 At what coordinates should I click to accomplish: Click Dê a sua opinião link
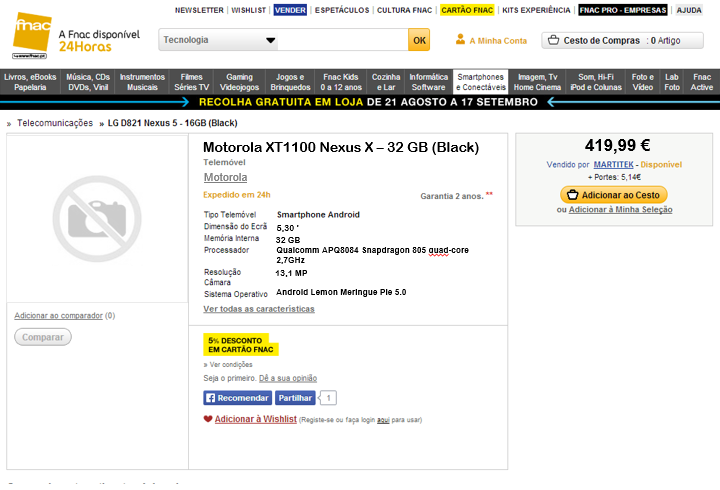pos(288,378)
